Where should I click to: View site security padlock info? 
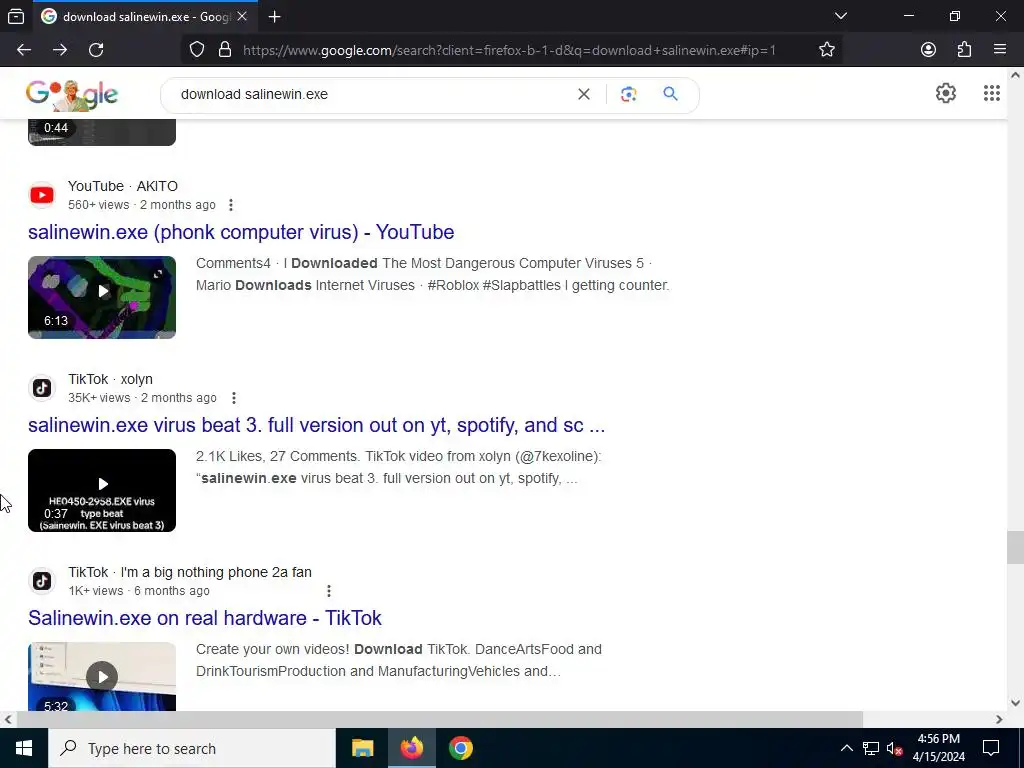(225, 50)
